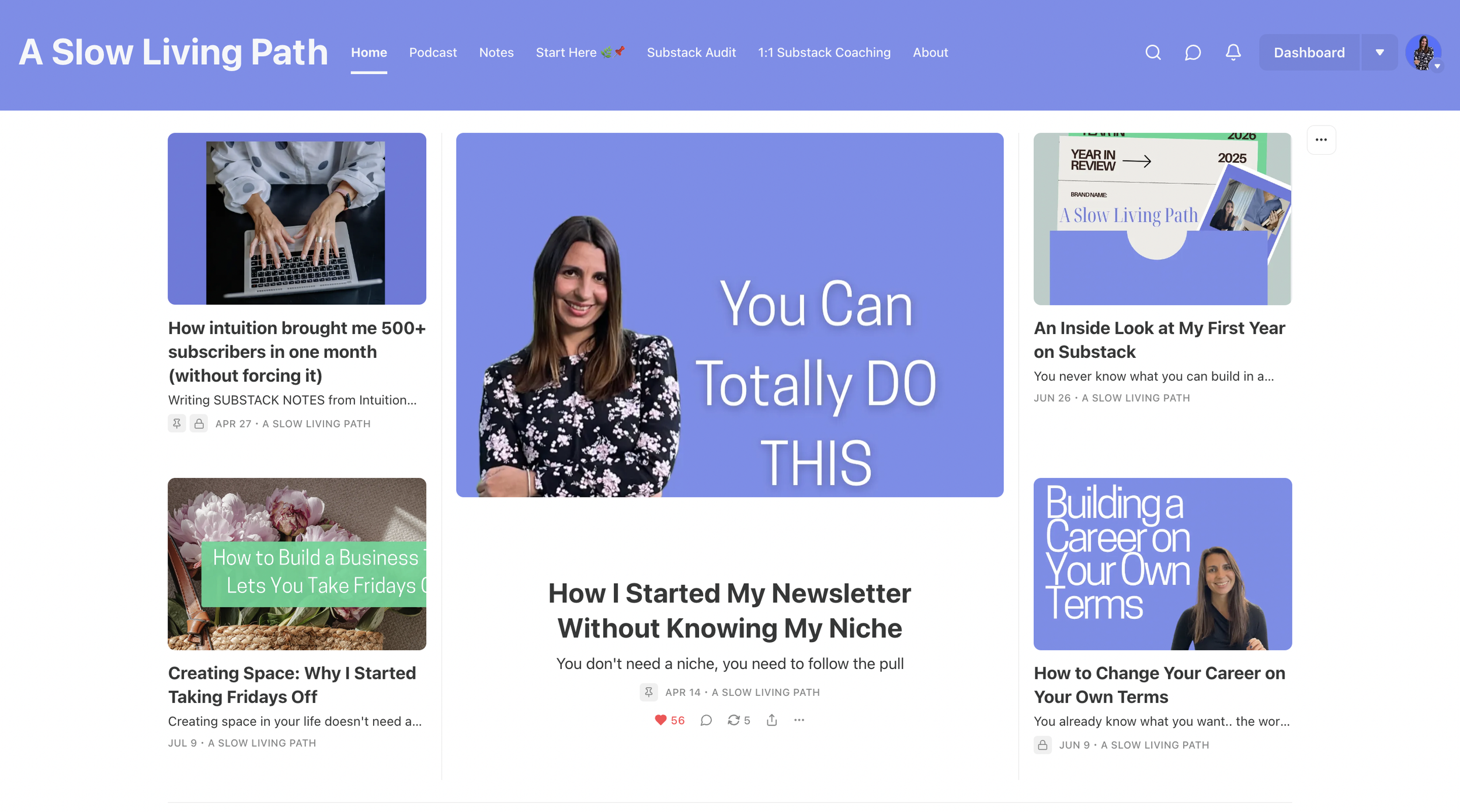Click Building a Career on Your Own Terms image
This screenshot has height=812, width=1460.
point(1162,564)
